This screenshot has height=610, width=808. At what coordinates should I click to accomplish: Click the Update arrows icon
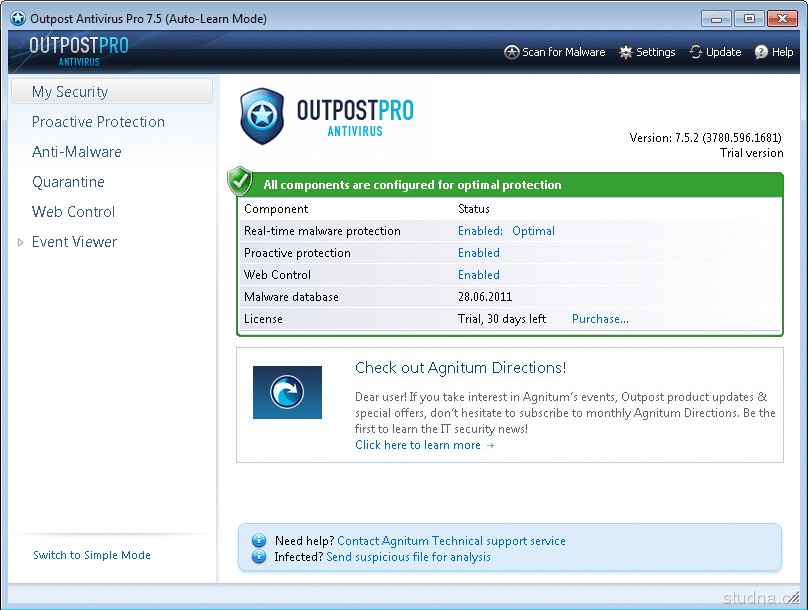(x=696, y=52)
